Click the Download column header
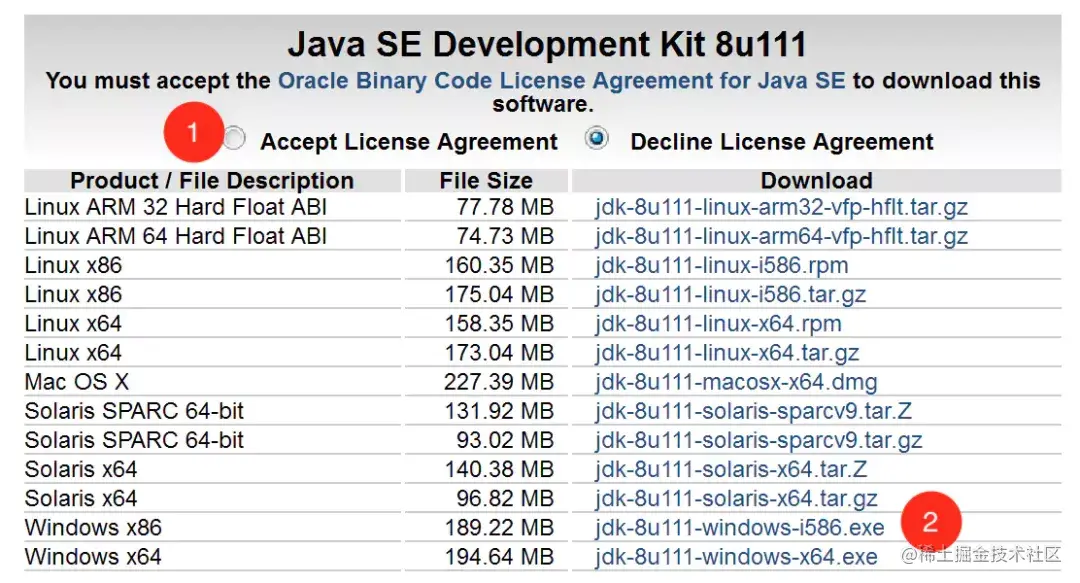This screenshot has height=583, width=1080. tap(816, 181)
